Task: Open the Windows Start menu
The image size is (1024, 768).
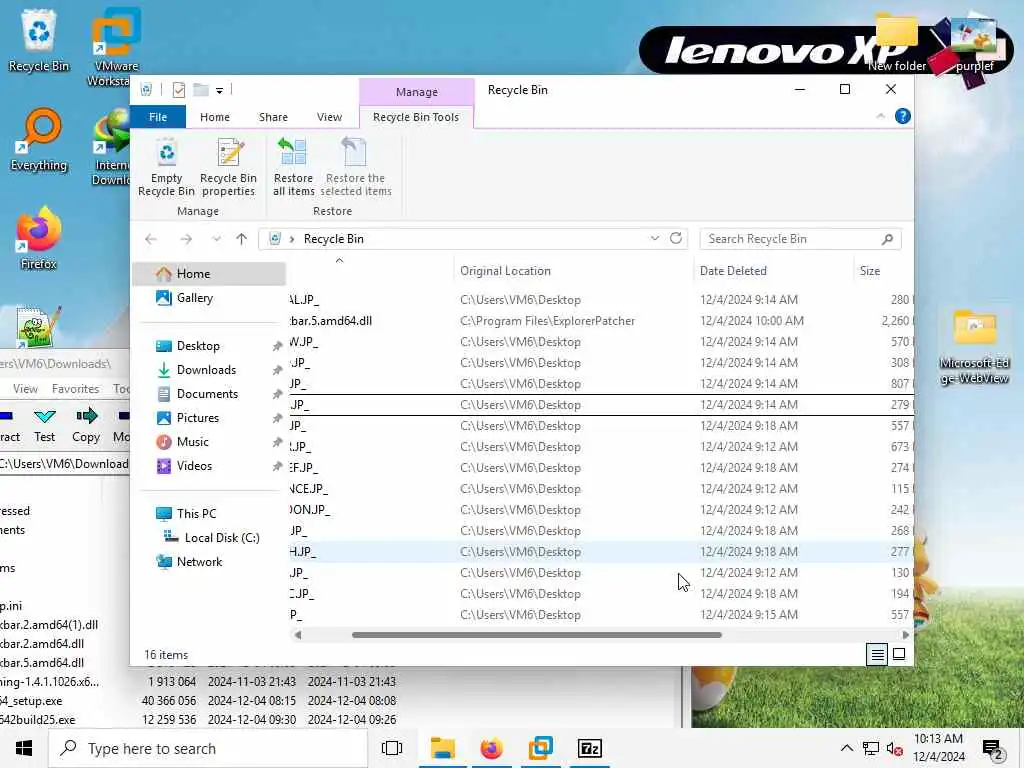Action: [24, 748]
